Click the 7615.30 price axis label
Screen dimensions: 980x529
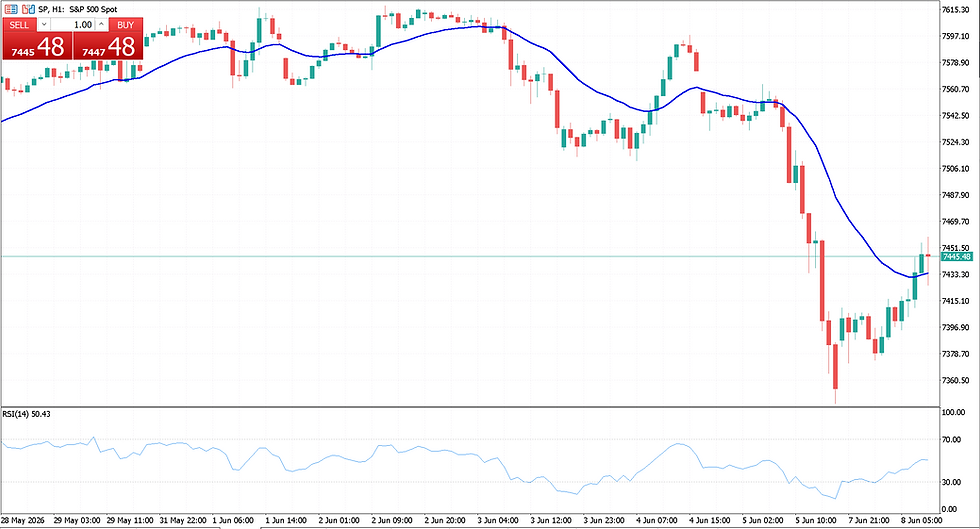click(x=956, y=9)
